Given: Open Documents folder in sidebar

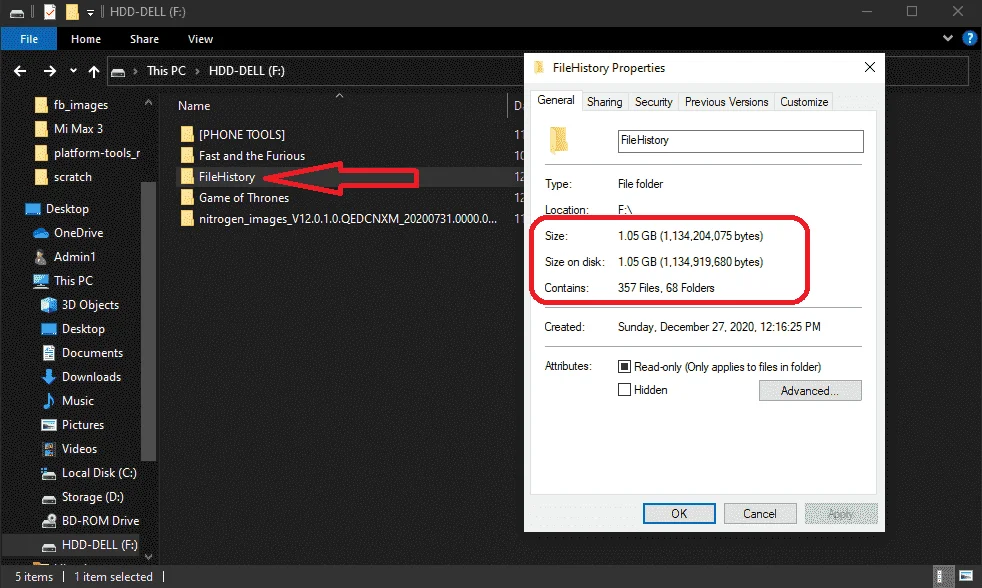Looking at the screenshot, I should 92,353.
